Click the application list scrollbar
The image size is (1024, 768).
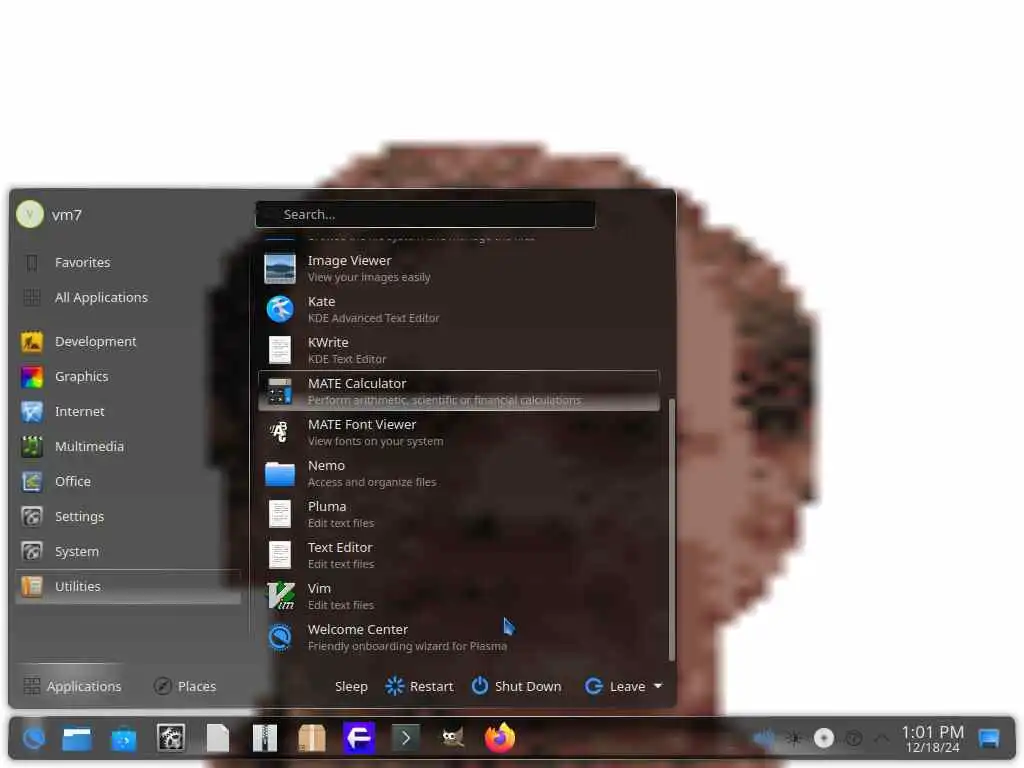coord(671,529)
